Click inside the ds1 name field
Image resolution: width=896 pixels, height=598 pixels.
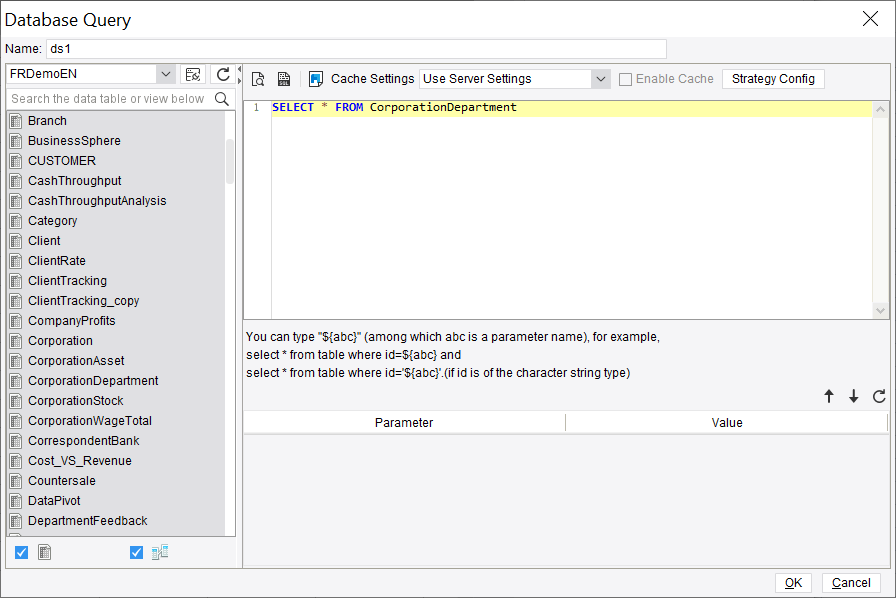[350, 48]
